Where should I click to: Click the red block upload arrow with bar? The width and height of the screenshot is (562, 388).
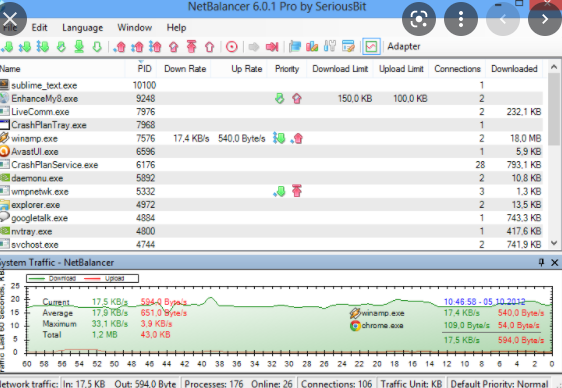click(x=192, y=47)
